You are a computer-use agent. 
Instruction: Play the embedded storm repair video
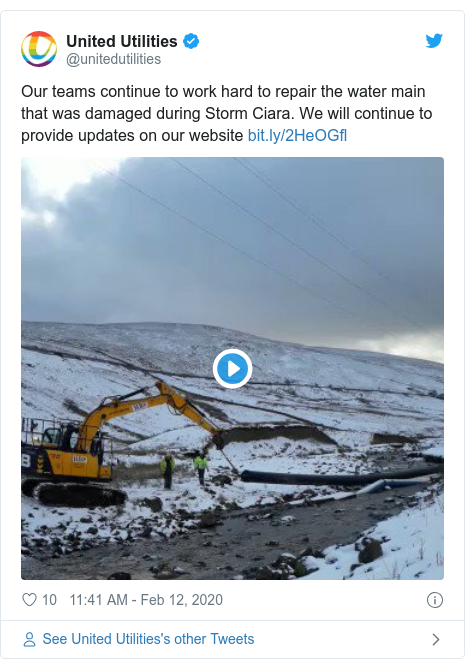pyautogui.click(x=232, y=369)
